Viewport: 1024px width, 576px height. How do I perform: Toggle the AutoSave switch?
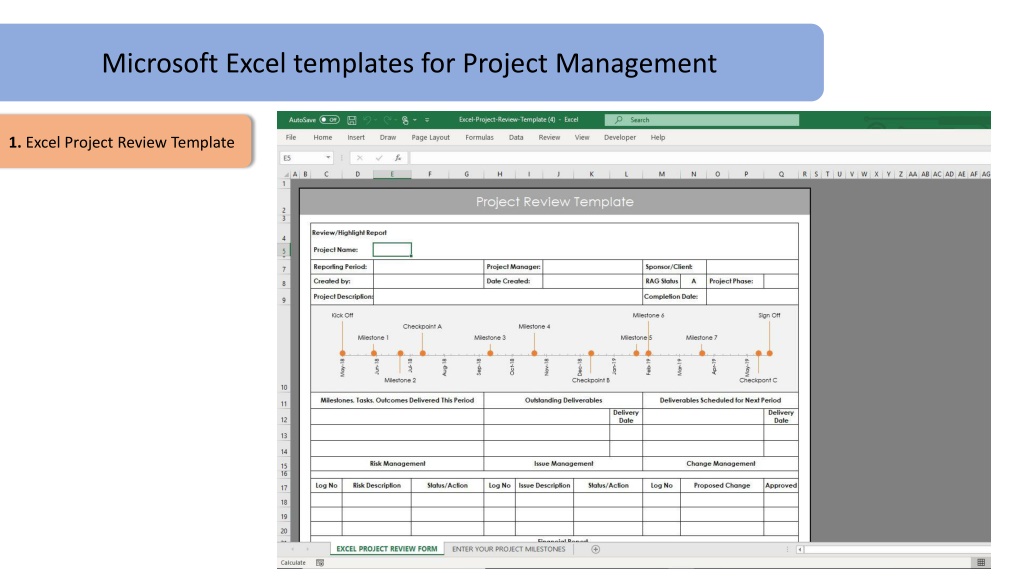(x=330, y=120)
